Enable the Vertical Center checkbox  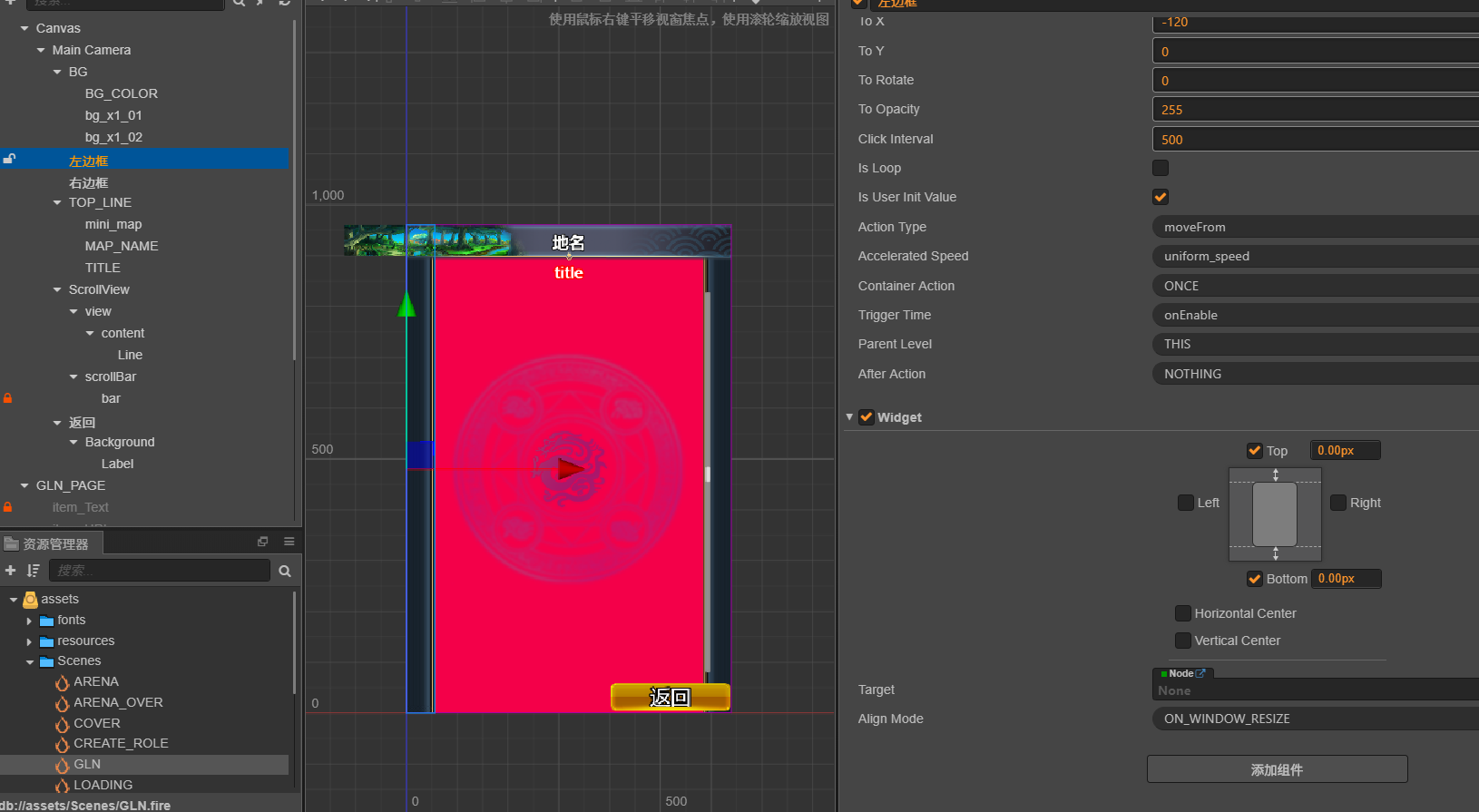[1183, 641]
